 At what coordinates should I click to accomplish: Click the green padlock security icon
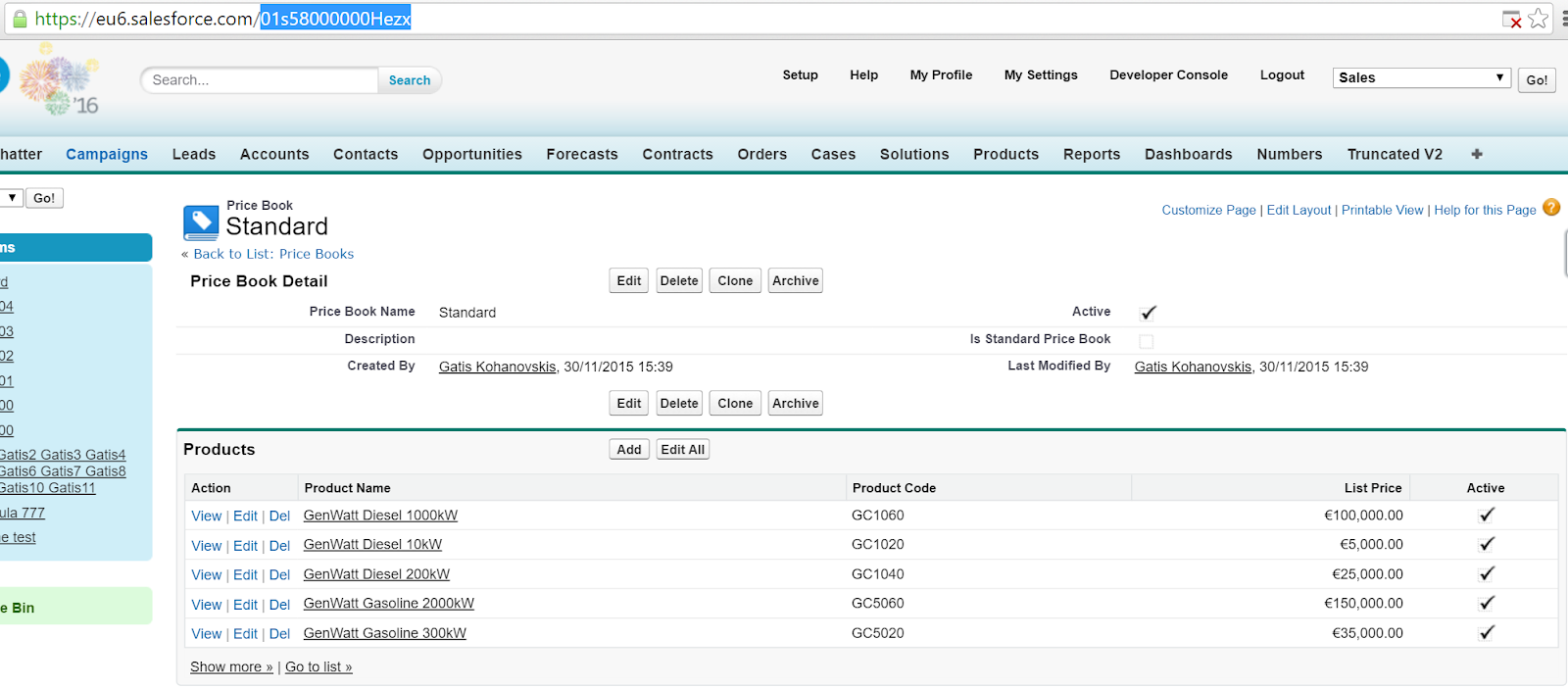pyautogui.click(x=19, y=19)
